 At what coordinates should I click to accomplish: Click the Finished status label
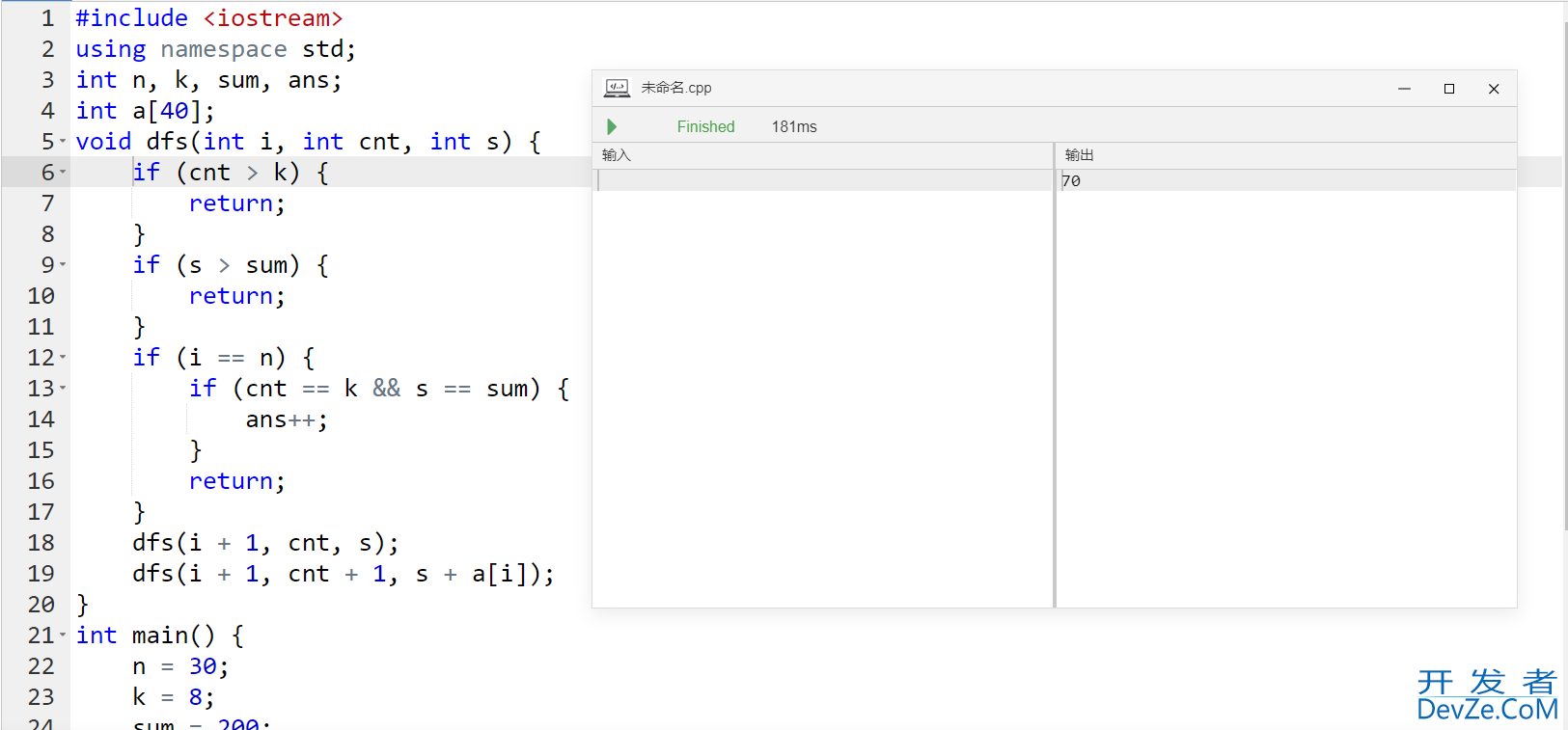[705, 126]
